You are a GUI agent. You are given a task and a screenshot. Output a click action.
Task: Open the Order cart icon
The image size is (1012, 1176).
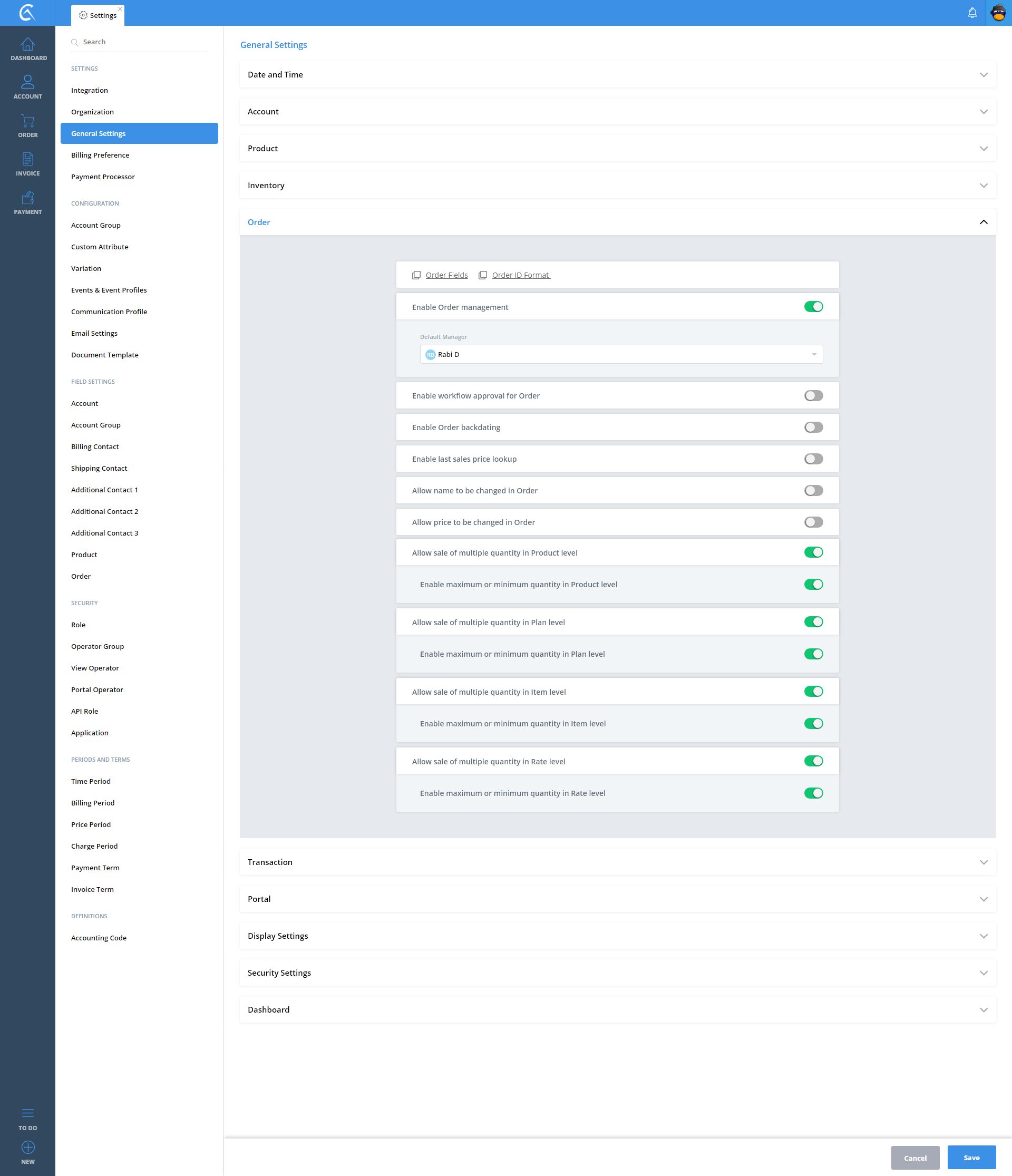click(27, 121)
